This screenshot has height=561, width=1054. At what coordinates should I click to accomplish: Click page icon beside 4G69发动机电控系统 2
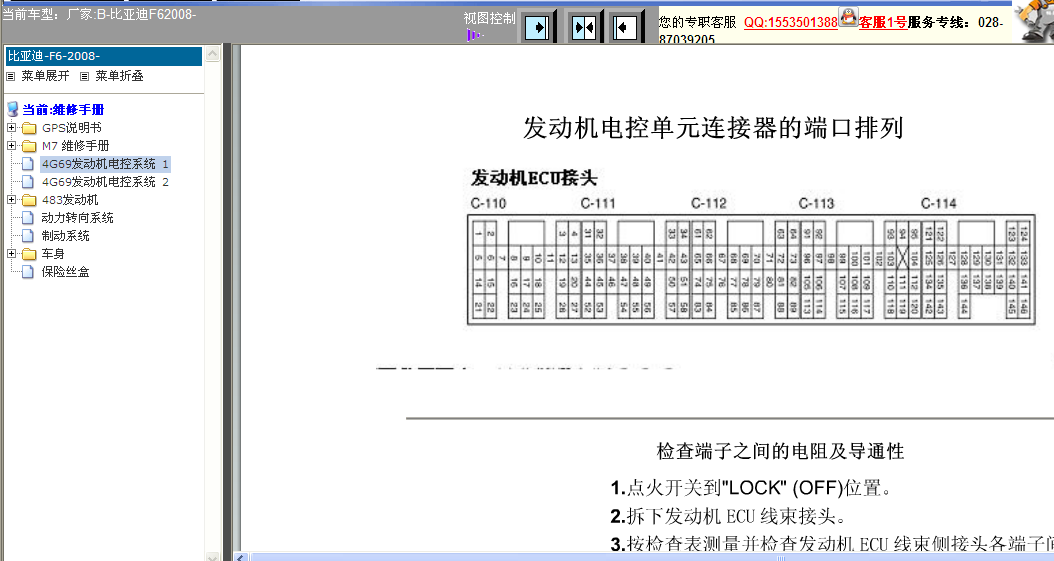[x=28, y=182]
